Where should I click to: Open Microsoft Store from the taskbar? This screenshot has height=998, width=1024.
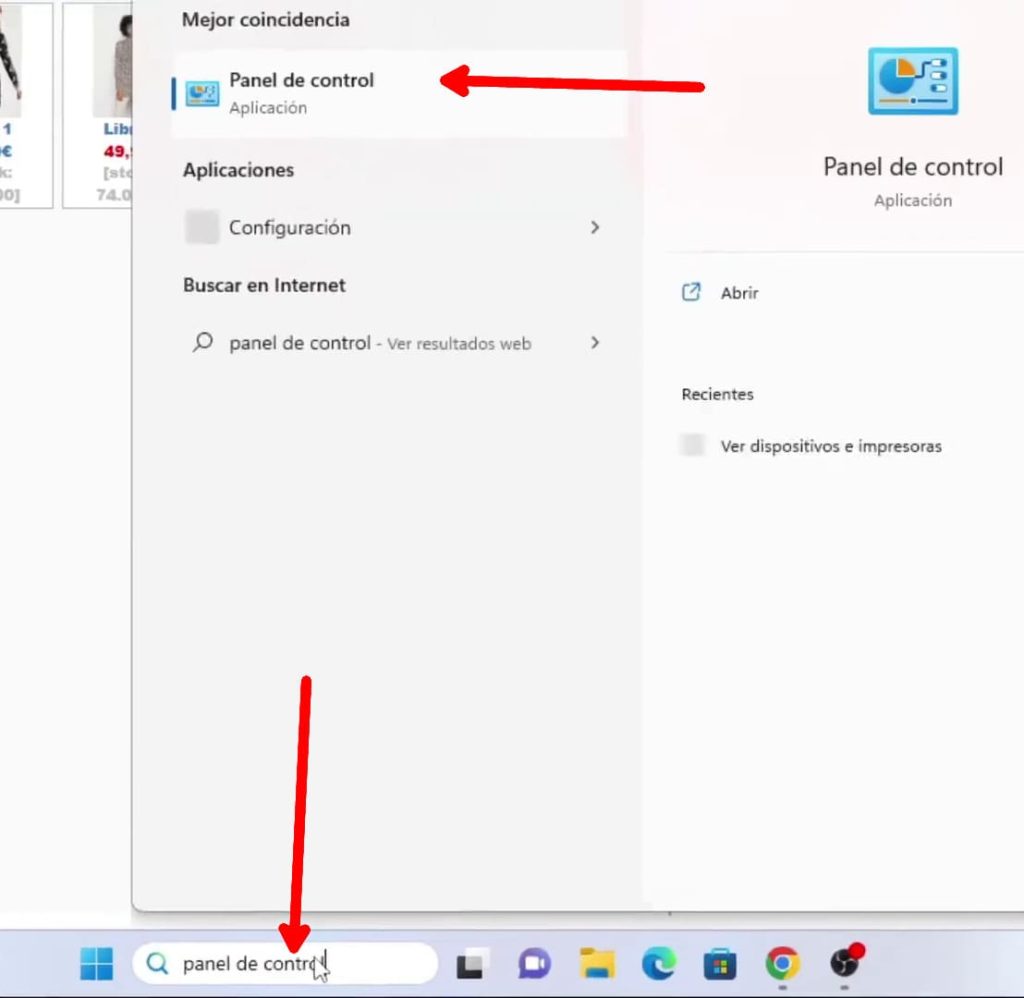(720, 964)
